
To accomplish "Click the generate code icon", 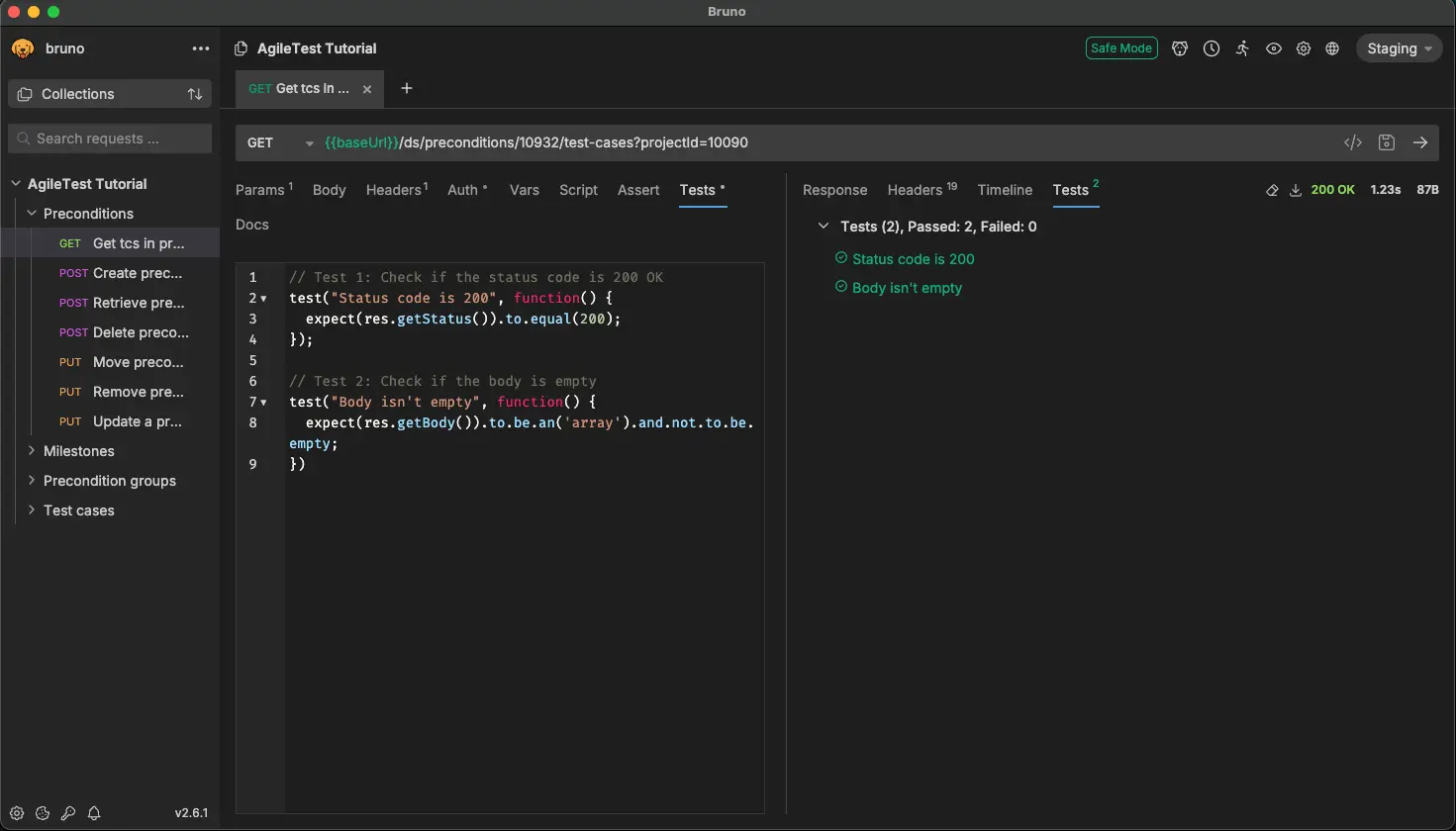I will pyautogui.click(x=1353, y=142).
